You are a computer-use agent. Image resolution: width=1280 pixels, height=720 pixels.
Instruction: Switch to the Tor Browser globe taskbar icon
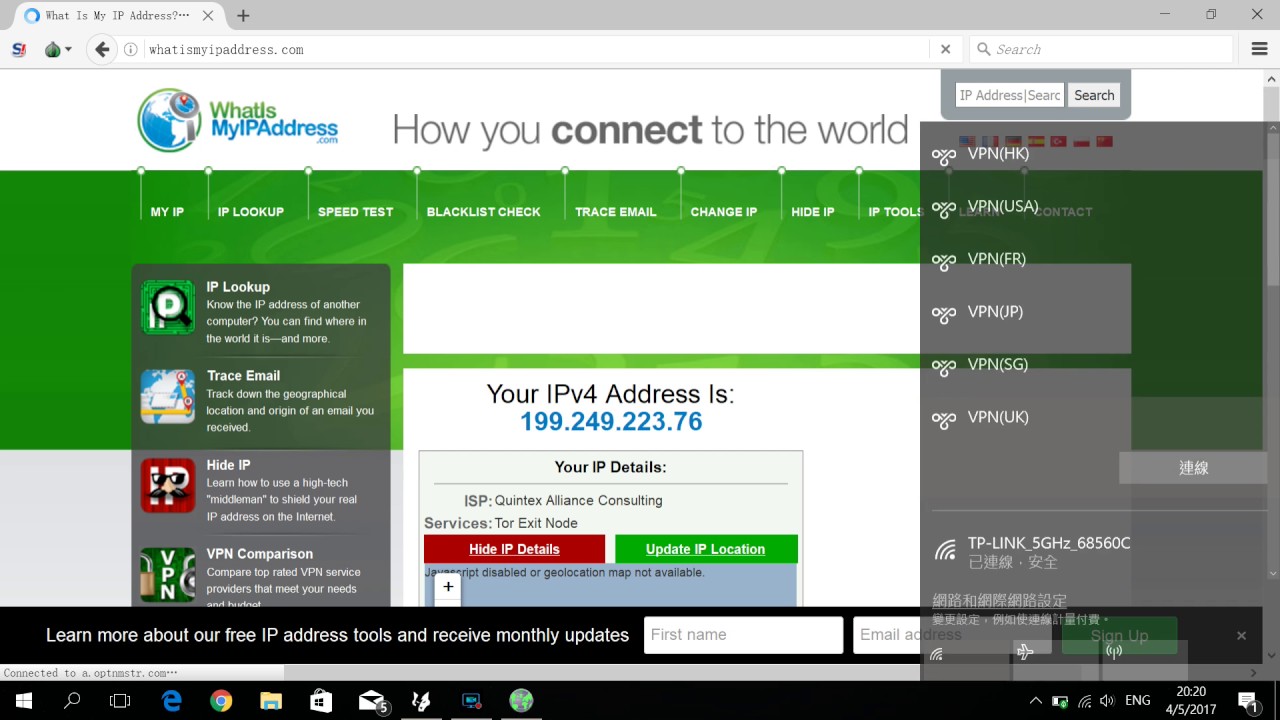click(521, 700)
